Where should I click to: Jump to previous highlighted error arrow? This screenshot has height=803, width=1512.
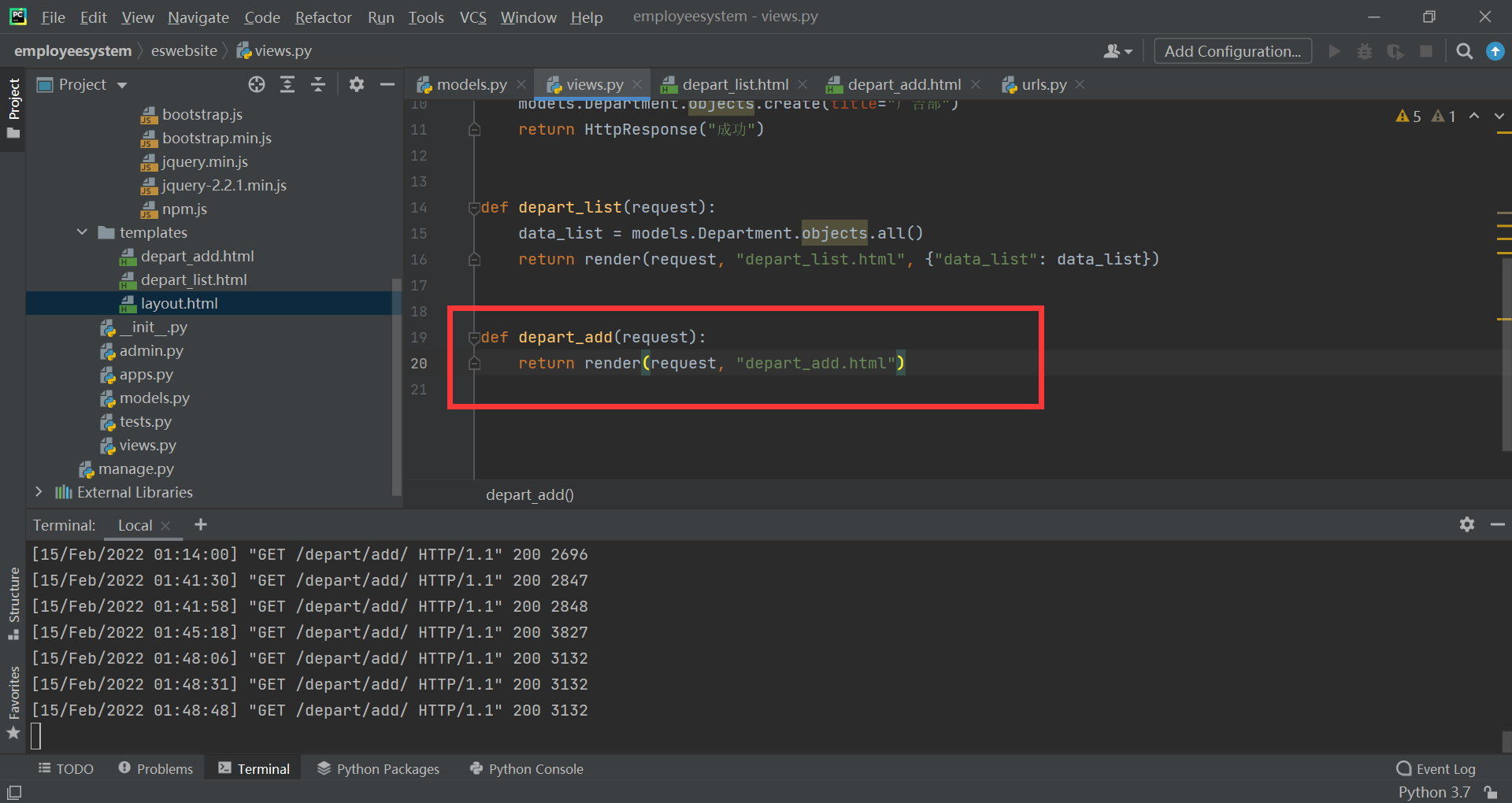point(1474,116)
